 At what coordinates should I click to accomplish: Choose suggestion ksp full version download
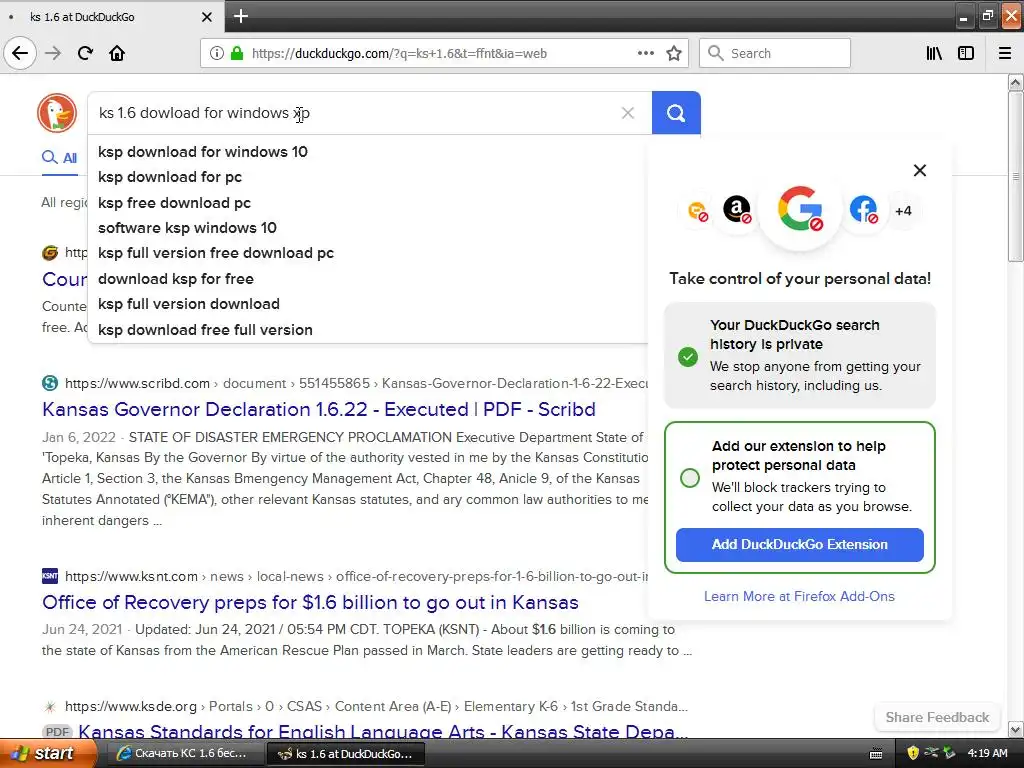coord(368,304)
